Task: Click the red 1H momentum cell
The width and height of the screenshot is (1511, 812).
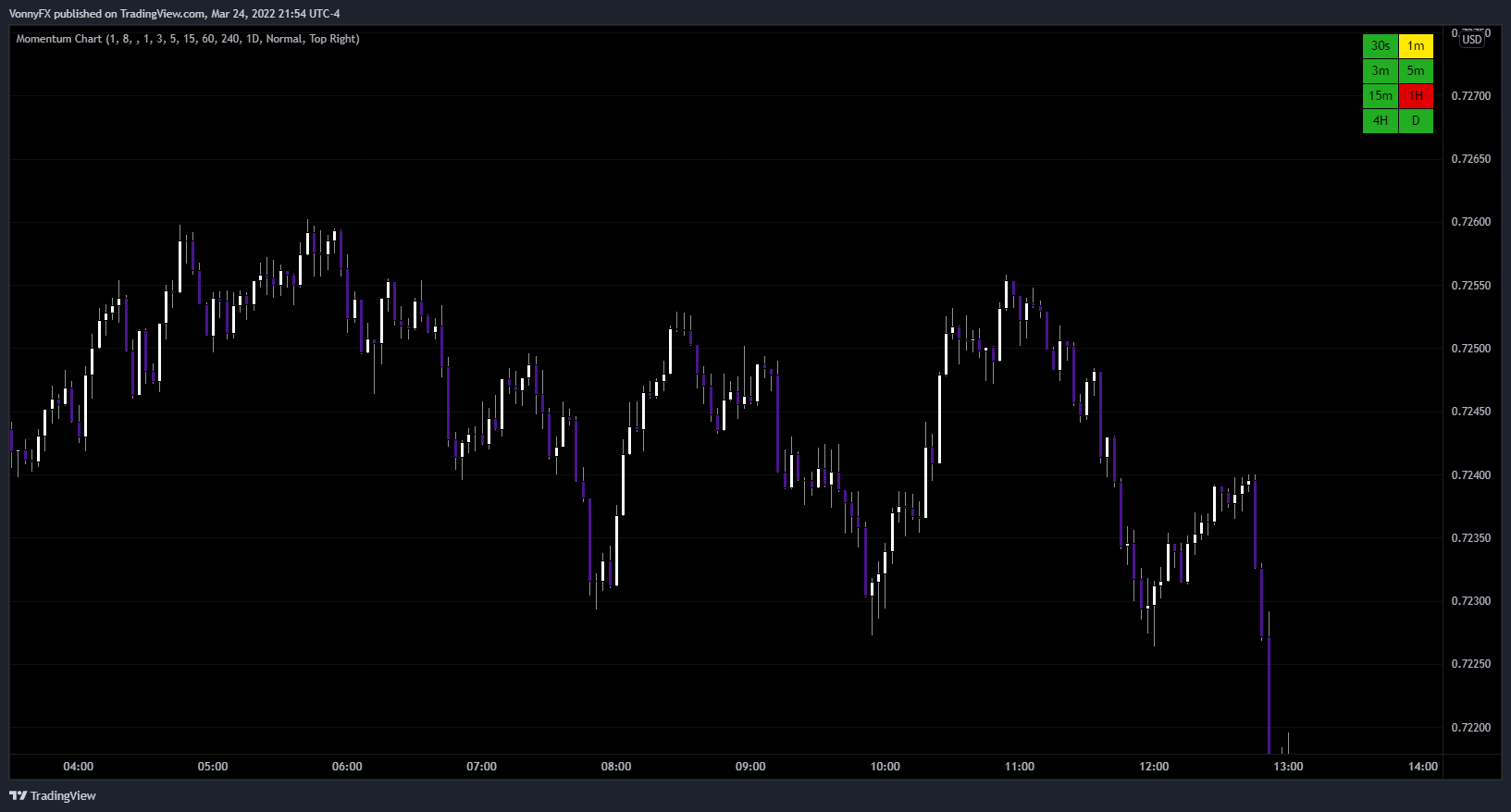Action: pyautogui.click(x=1416, y=96)
